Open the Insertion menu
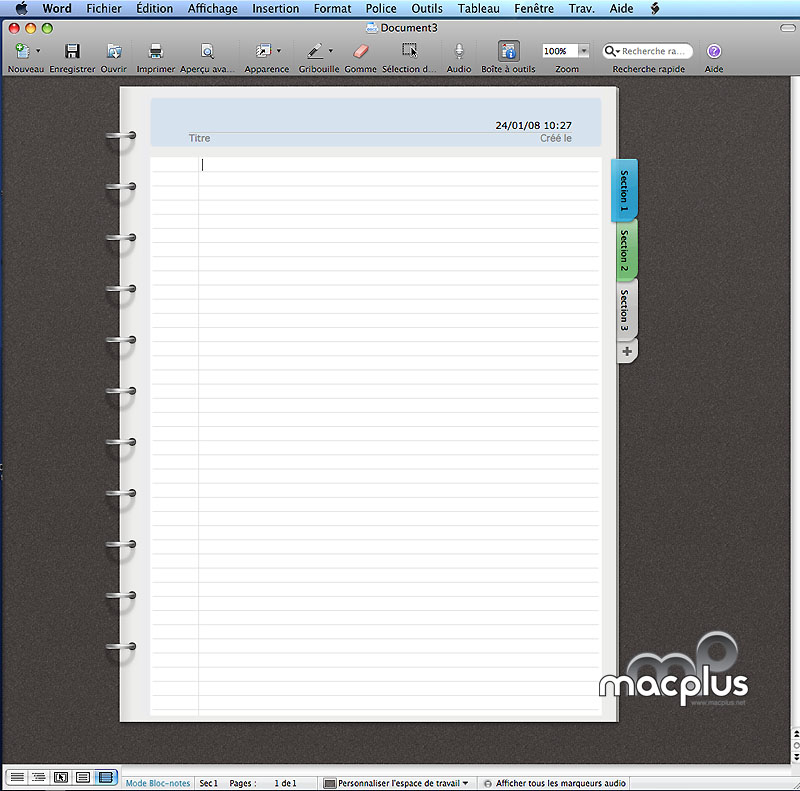This screenshot has width=800, height=791. coord(276,8)
